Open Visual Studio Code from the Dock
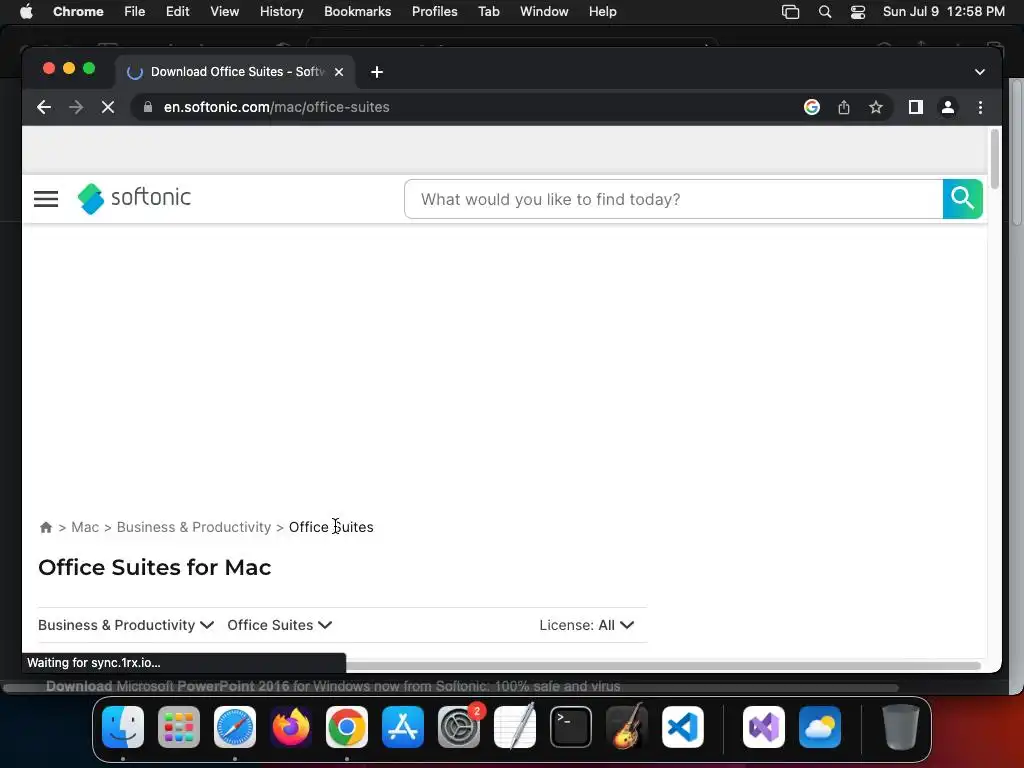Image resolution: width=1024 pixels, height=768 pixels. pyautogui.click(x=682, y=727)
